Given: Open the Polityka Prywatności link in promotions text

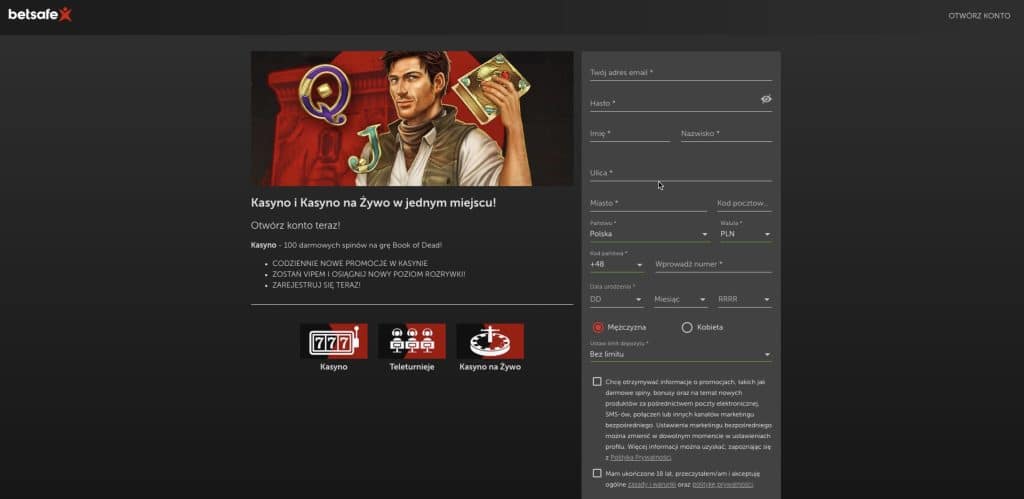Looking at the screenshot, I should click(641, 458).
